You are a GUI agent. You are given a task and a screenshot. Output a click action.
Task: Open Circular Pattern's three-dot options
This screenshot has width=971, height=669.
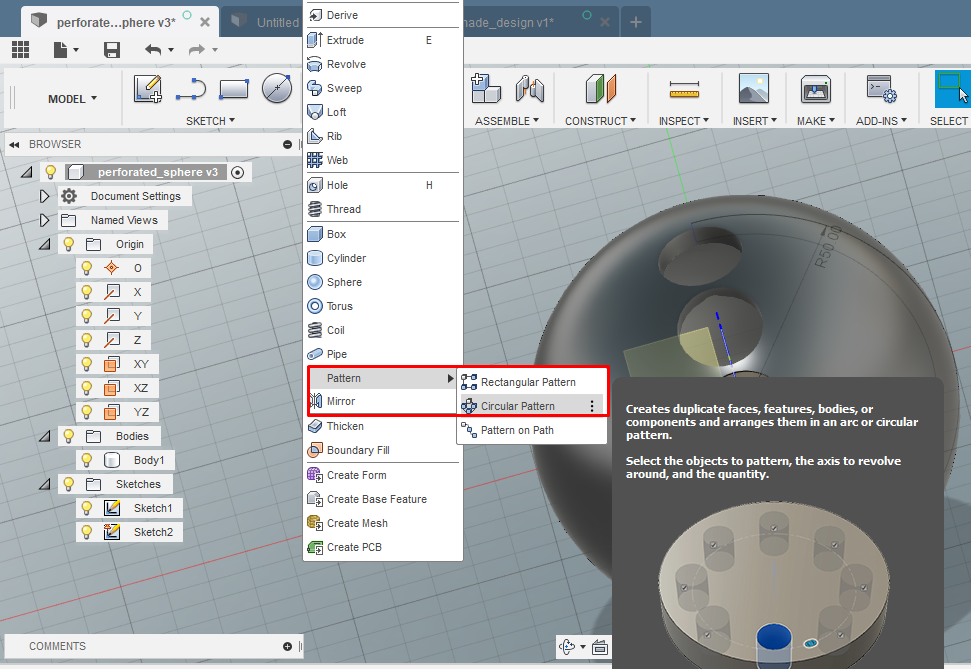point(592,406)
